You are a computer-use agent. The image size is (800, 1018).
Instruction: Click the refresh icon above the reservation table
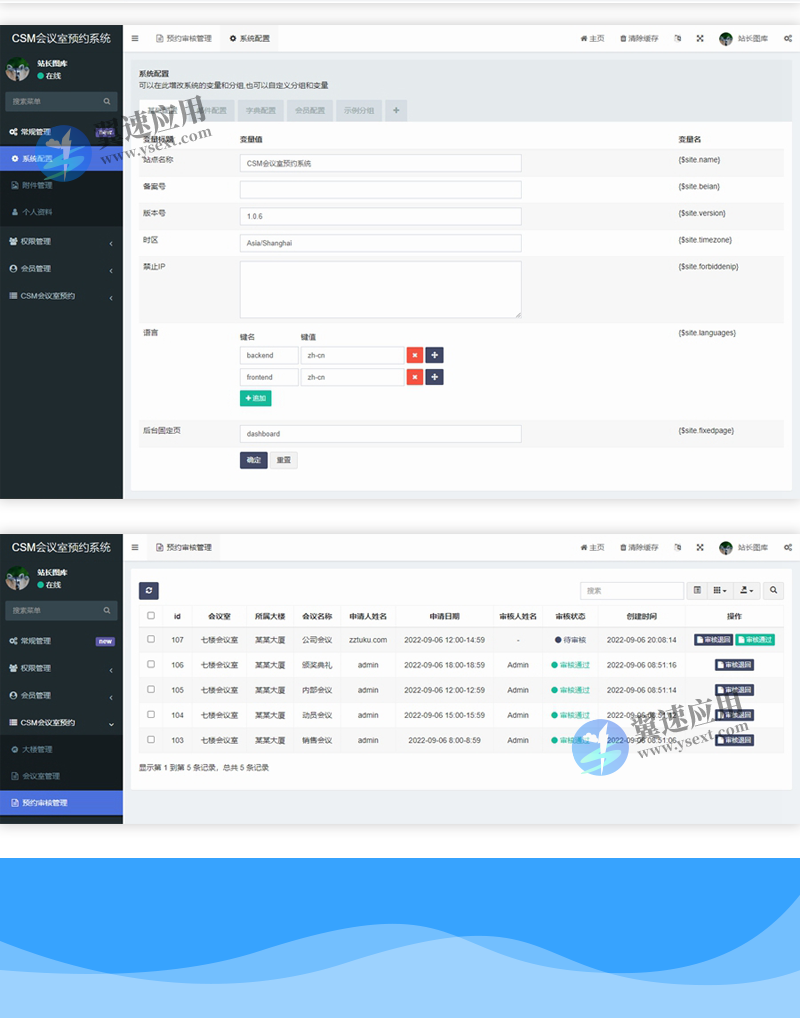149,591
